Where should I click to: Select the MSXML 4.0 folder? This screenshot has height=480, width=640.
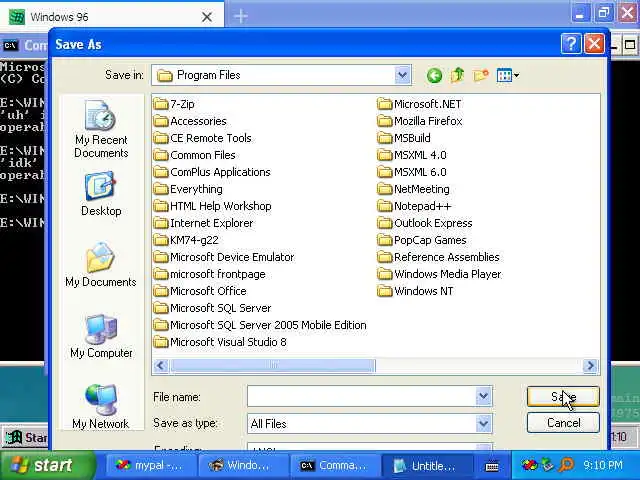(x=412, y=155)
